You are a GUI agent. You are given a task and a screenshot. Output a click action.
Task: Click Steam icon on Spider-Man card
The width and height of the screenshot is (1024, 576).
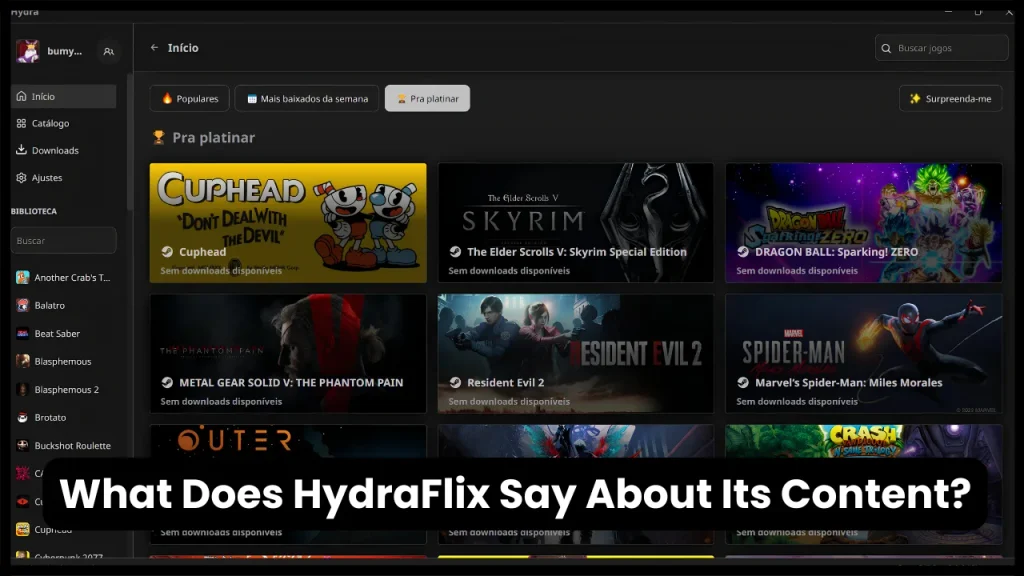coord(743,382)
